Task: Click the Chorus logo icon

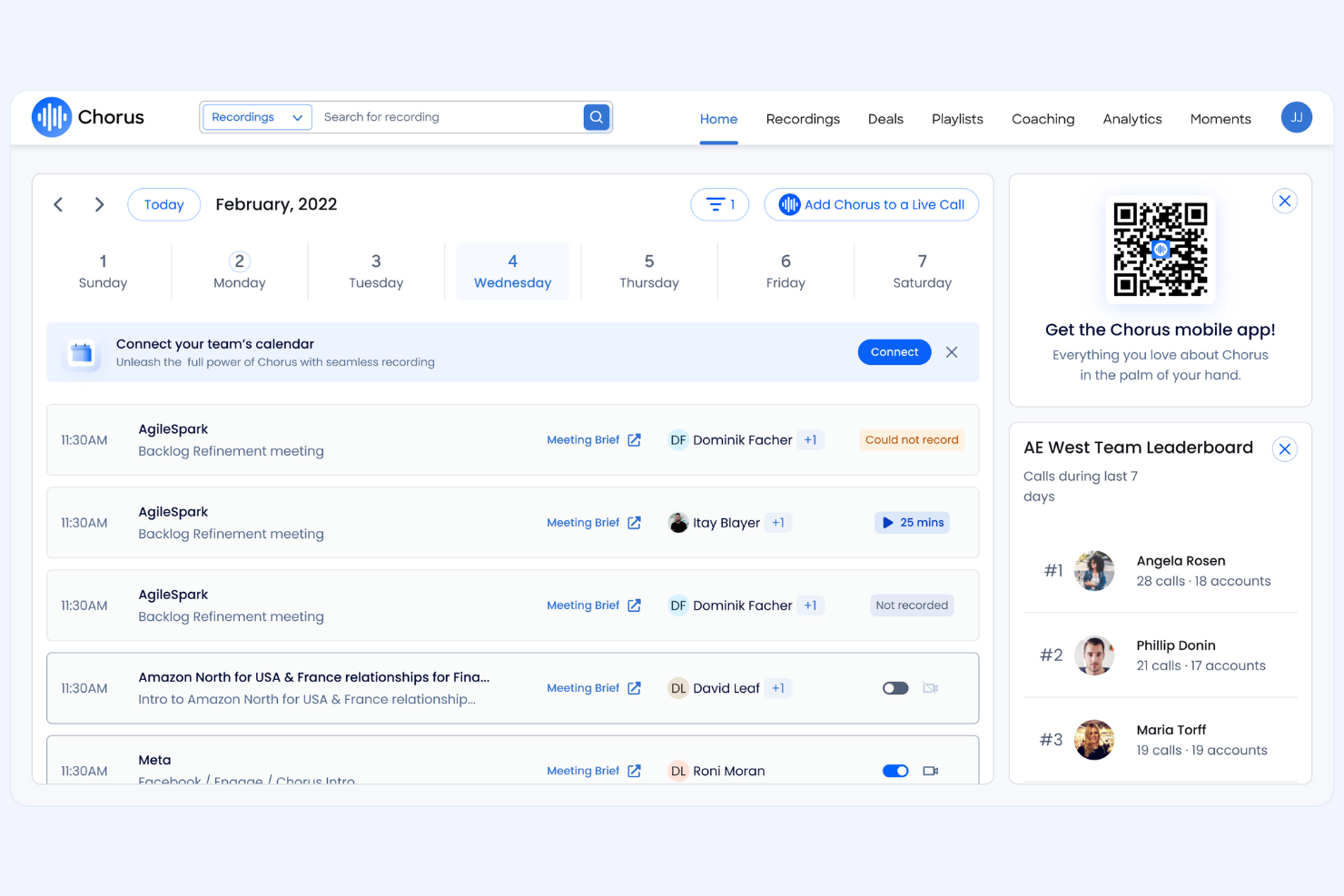Action: pos(52,117)
